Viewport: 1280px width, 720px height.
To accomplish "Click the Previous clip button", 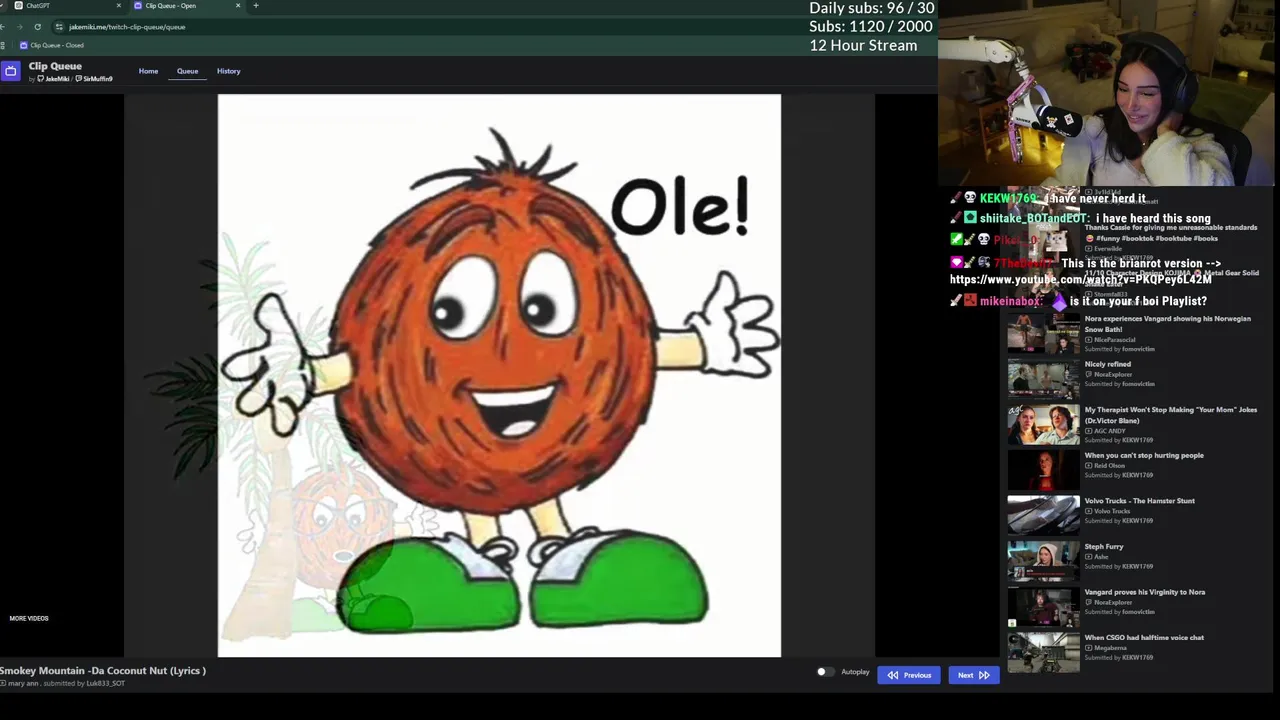I will click(x=910, y=675).
